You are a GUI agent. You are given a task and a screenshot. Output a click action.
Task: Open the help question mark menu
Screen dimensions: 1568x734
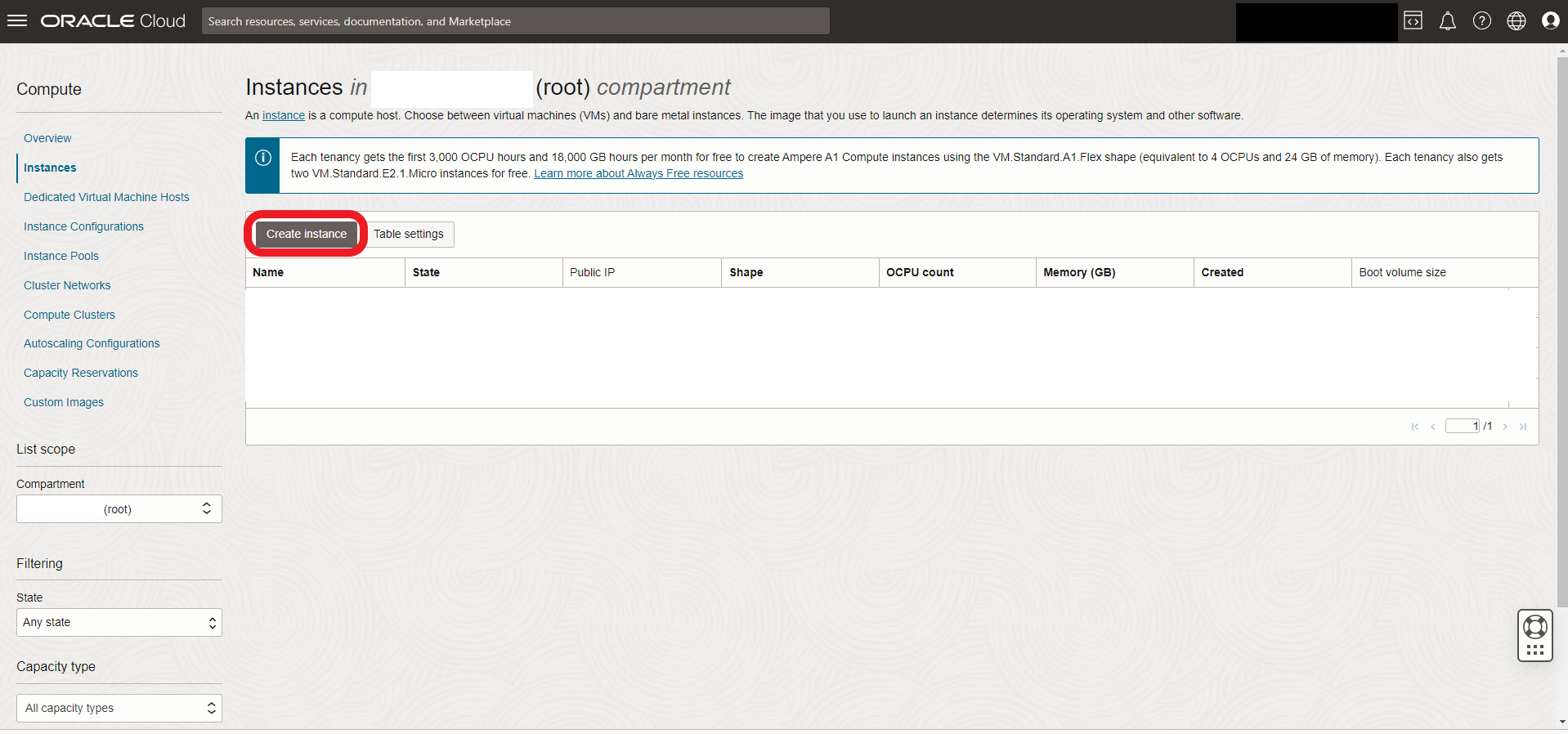1481,21
